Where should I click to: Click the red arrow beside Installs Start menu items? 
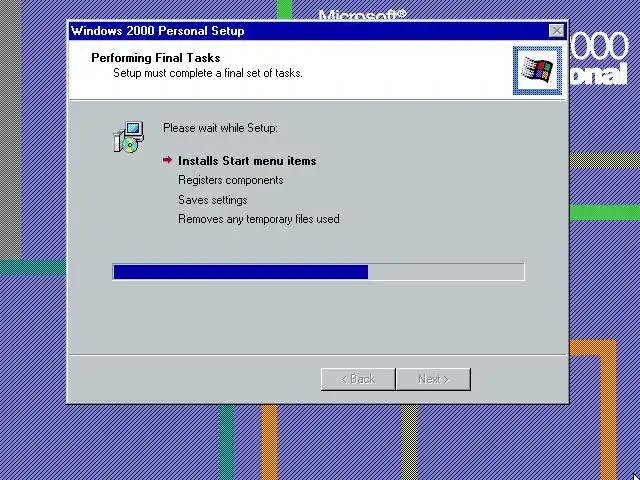click(x=167, y=160)
